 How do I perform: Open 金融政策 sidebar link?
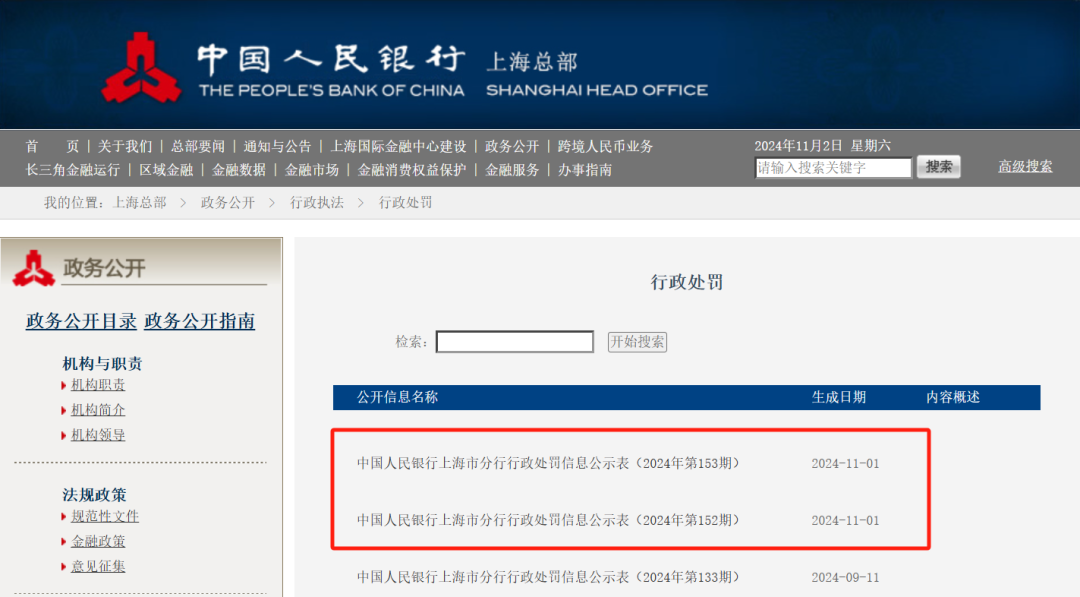pos(98,541)
